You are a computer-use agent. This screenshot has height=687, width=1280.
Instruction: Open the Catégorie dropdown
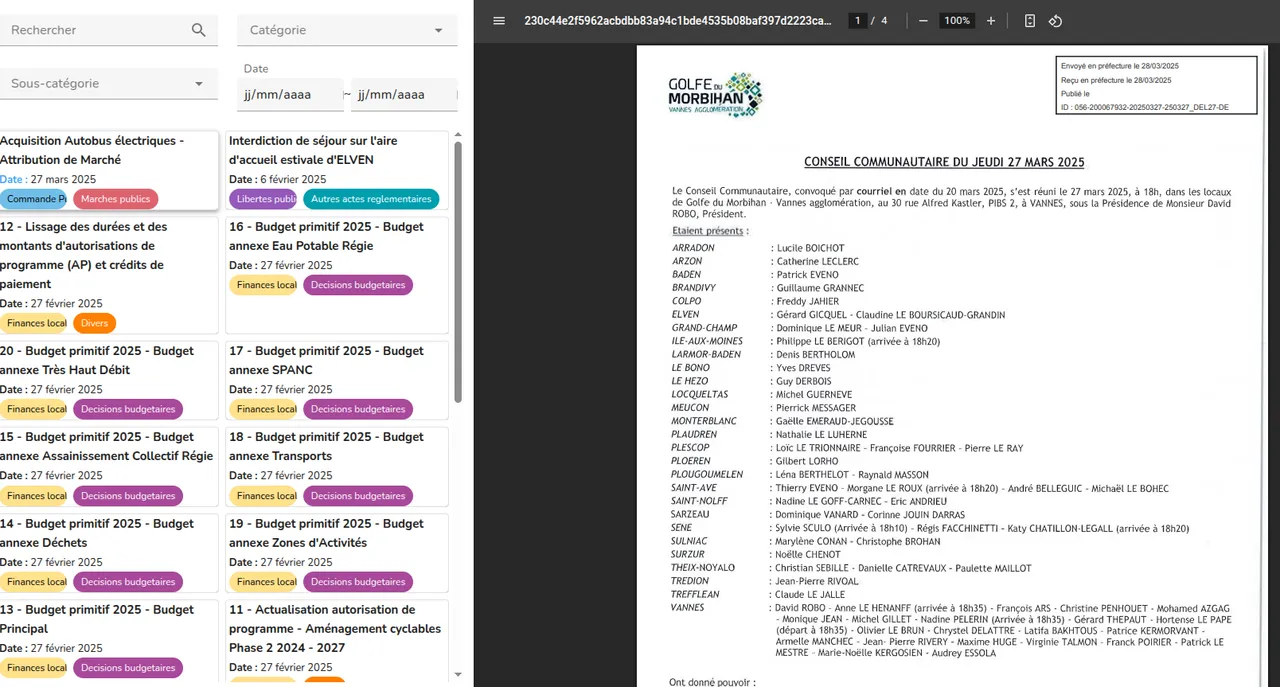coord(347,30)
